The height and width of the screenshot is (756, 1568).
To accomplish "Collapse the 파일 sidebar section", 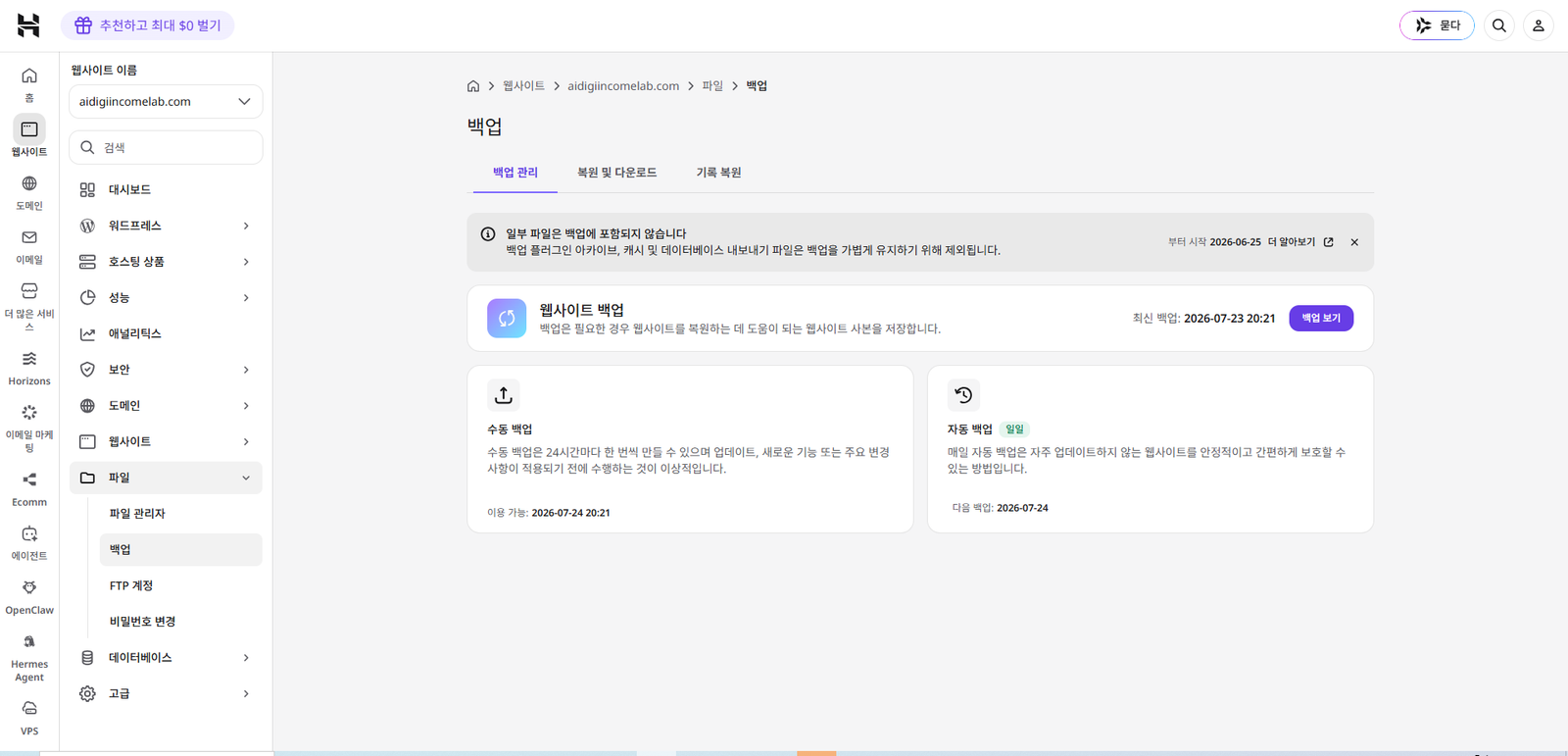I will [x=166, y=478].
